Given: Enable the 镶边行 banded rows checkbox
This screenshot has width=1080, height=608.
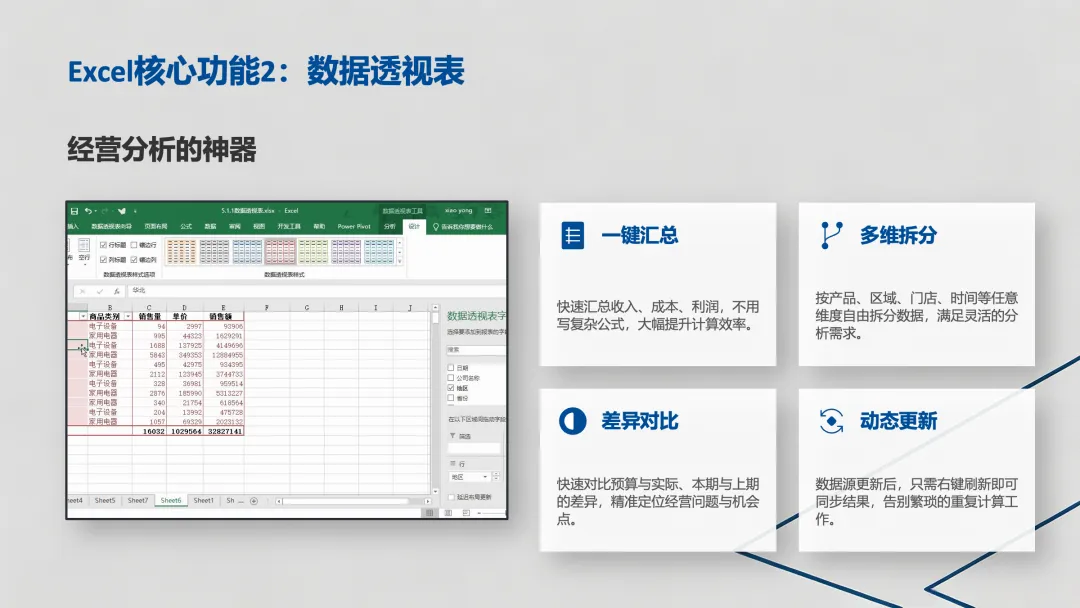Looking at the screenshot, I should tap(134, 245).
